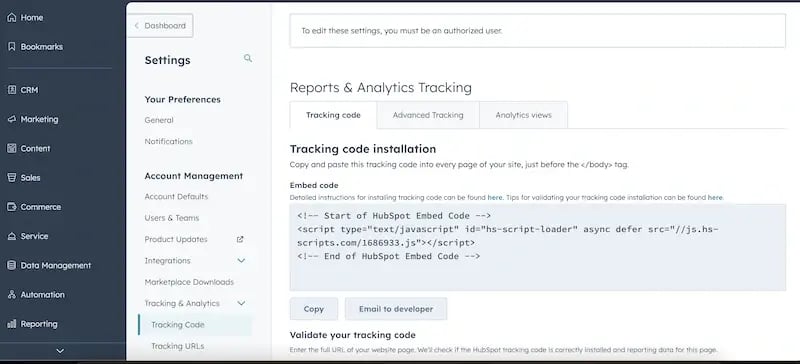Click the 'Account Management' section header
Screen dimensions: 800x364
[194, 176]
